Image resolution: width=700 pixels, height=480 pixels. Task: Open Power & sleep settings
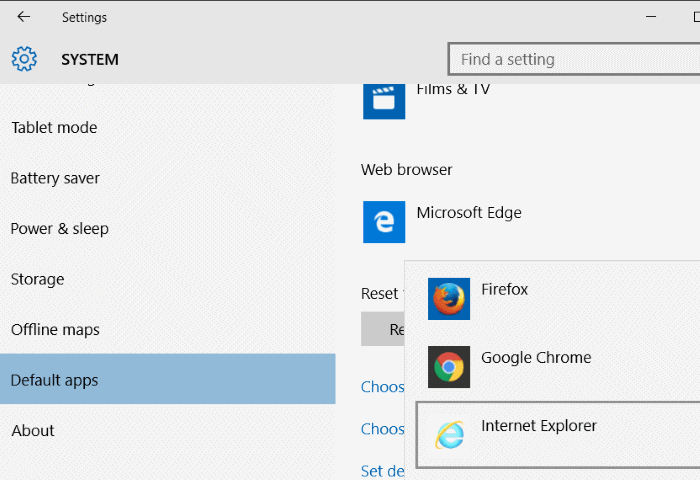[59, 229]
